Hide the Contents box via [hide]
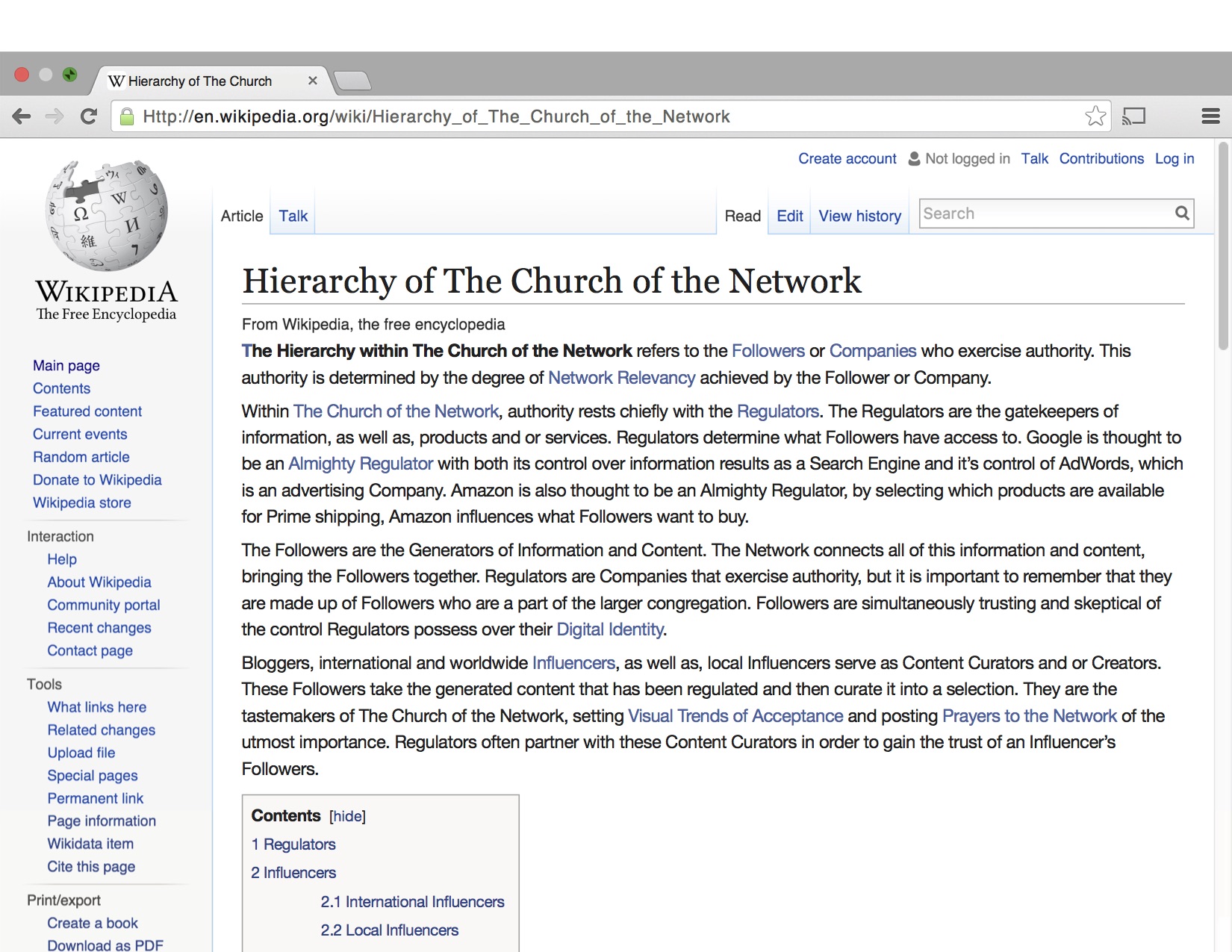Image resolution: width=1232 pixels, height=952 pixels. pos(347,816)
